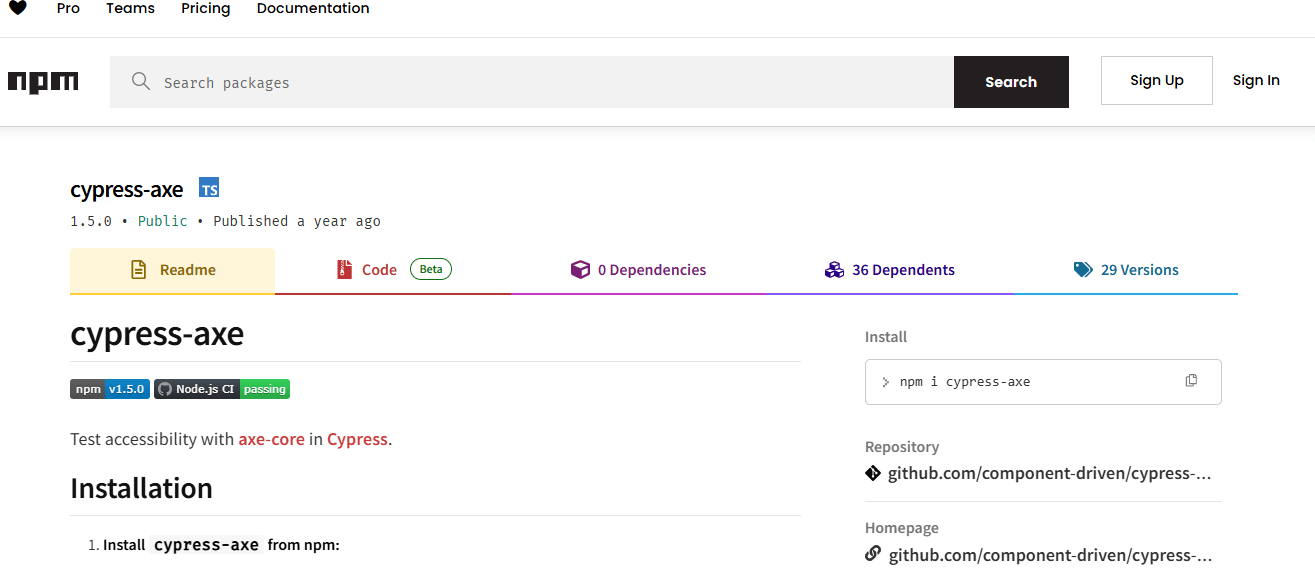Screen dimensions: 1315x580
Task: Open the Pricing menu item
Action: (205, 9)
